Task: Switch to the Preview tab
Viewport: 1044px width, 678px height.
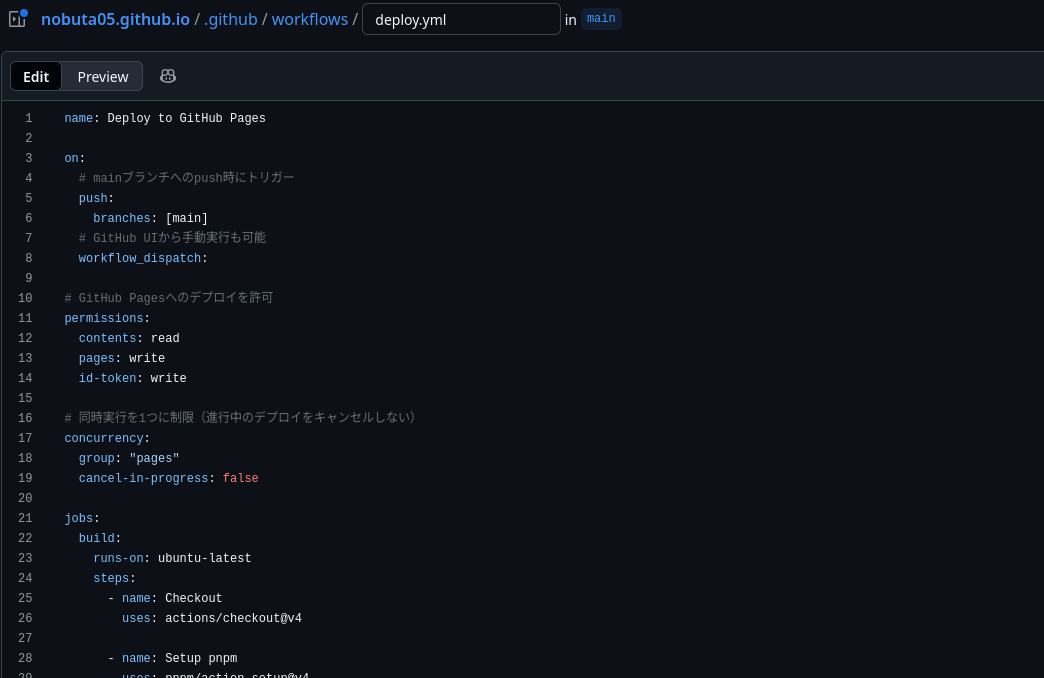Action: [103, 76]
